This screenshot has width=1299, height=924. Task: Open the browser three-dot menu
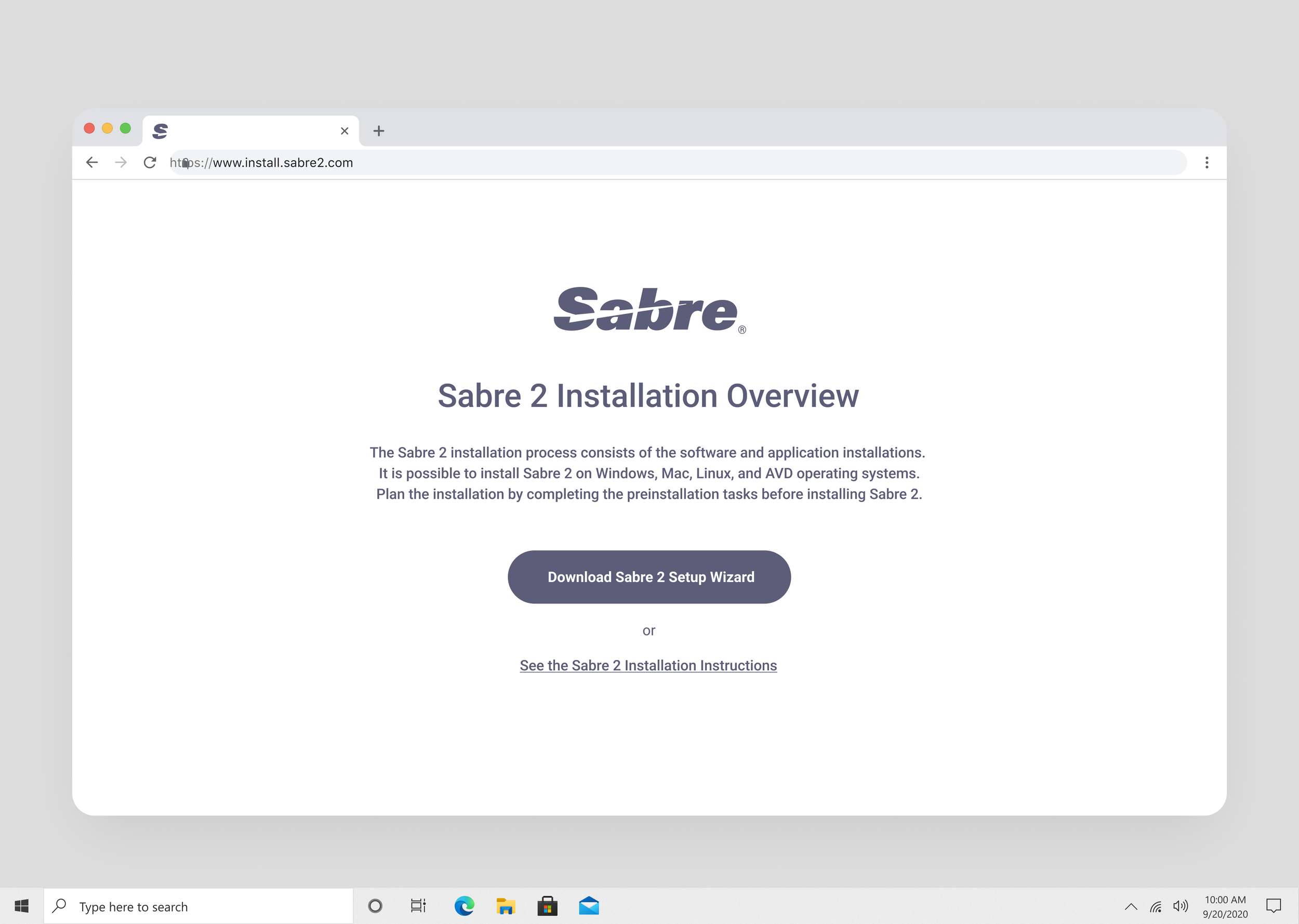pos(1207,163)
